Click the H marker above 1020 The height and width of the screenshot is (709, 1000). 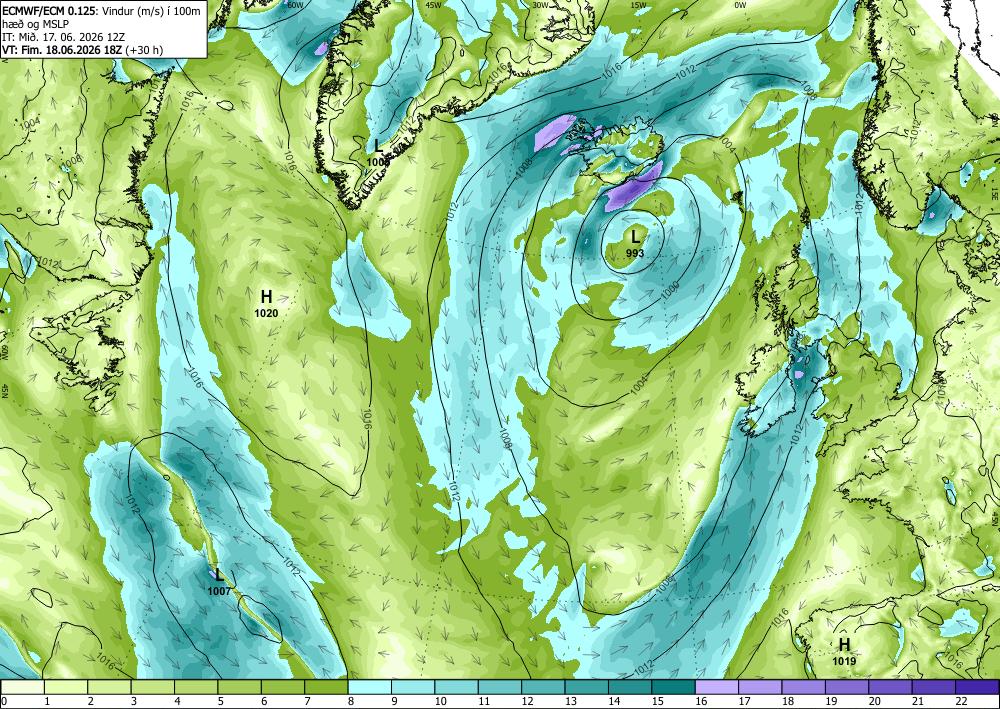point(266,296)
